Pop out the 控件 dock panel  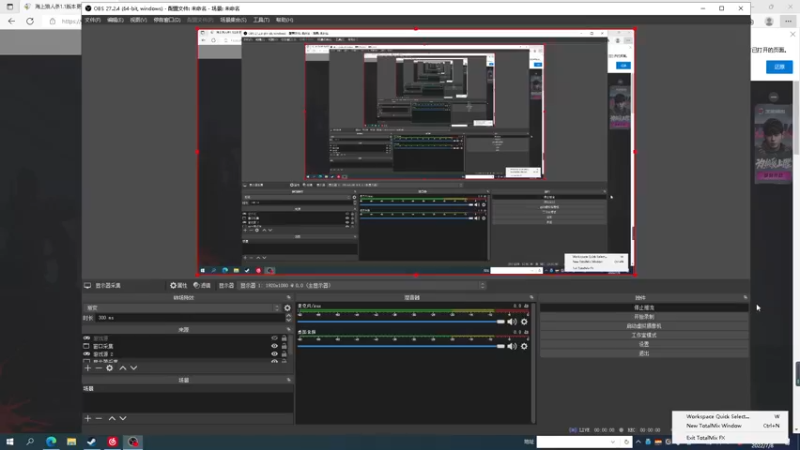(x=745, y=297)
